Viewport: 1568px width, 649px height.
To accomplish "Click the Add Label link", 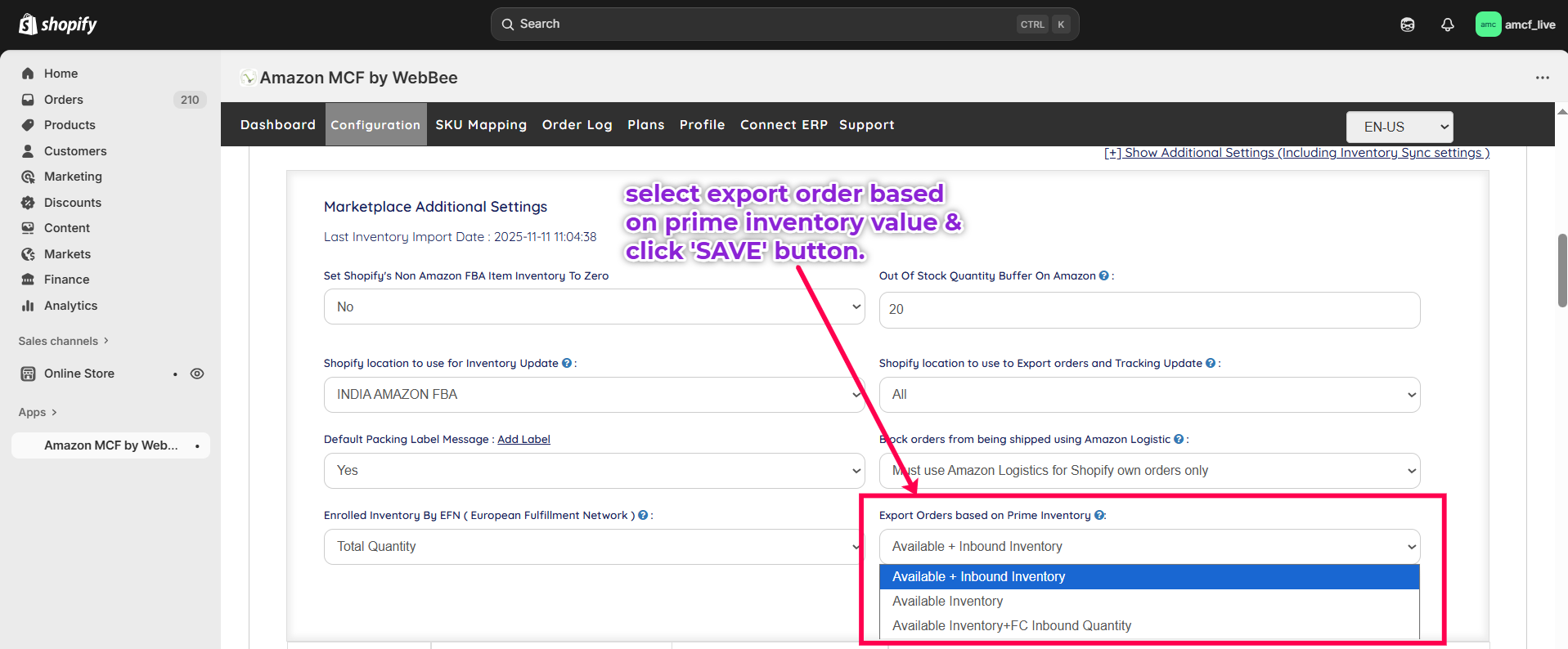I will [x=523, y=440].
